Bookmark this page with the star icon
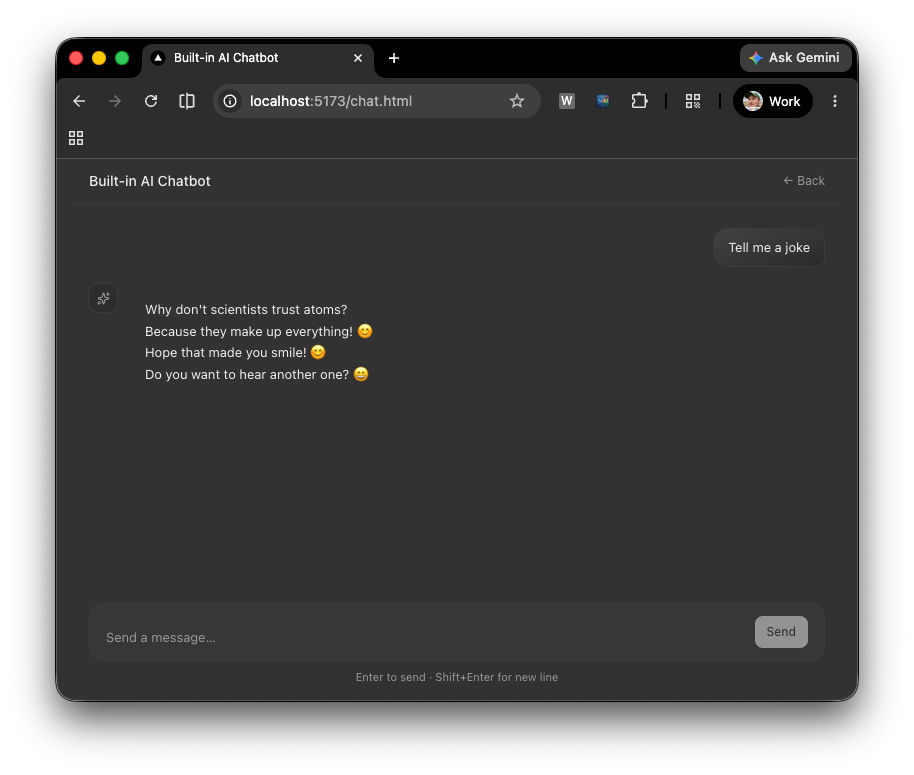 click(x=516, y=101)
